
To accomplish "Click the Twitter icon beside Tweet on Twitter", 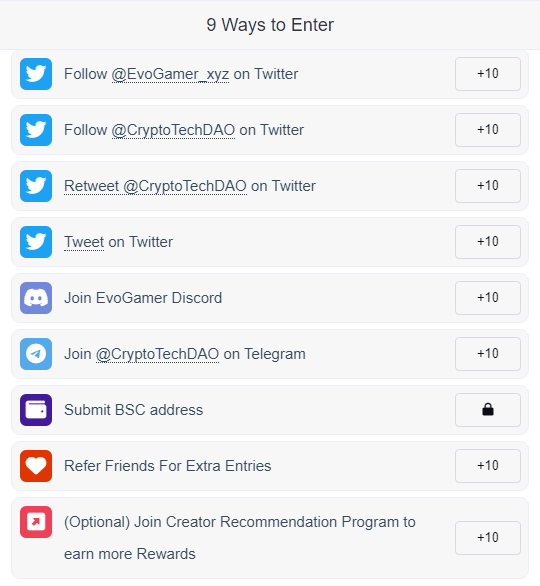I will coord(36,242).
